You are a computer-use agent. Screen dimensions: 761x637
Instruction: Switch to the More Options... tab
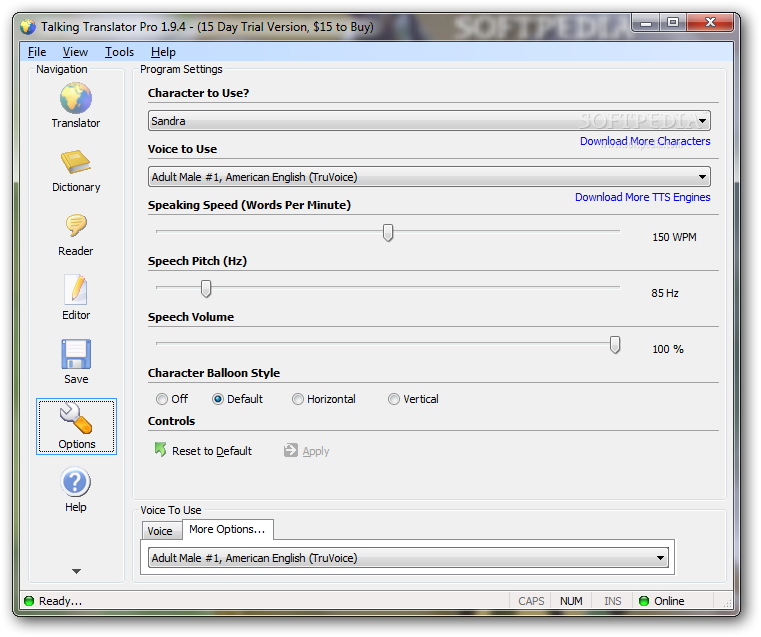228,529
